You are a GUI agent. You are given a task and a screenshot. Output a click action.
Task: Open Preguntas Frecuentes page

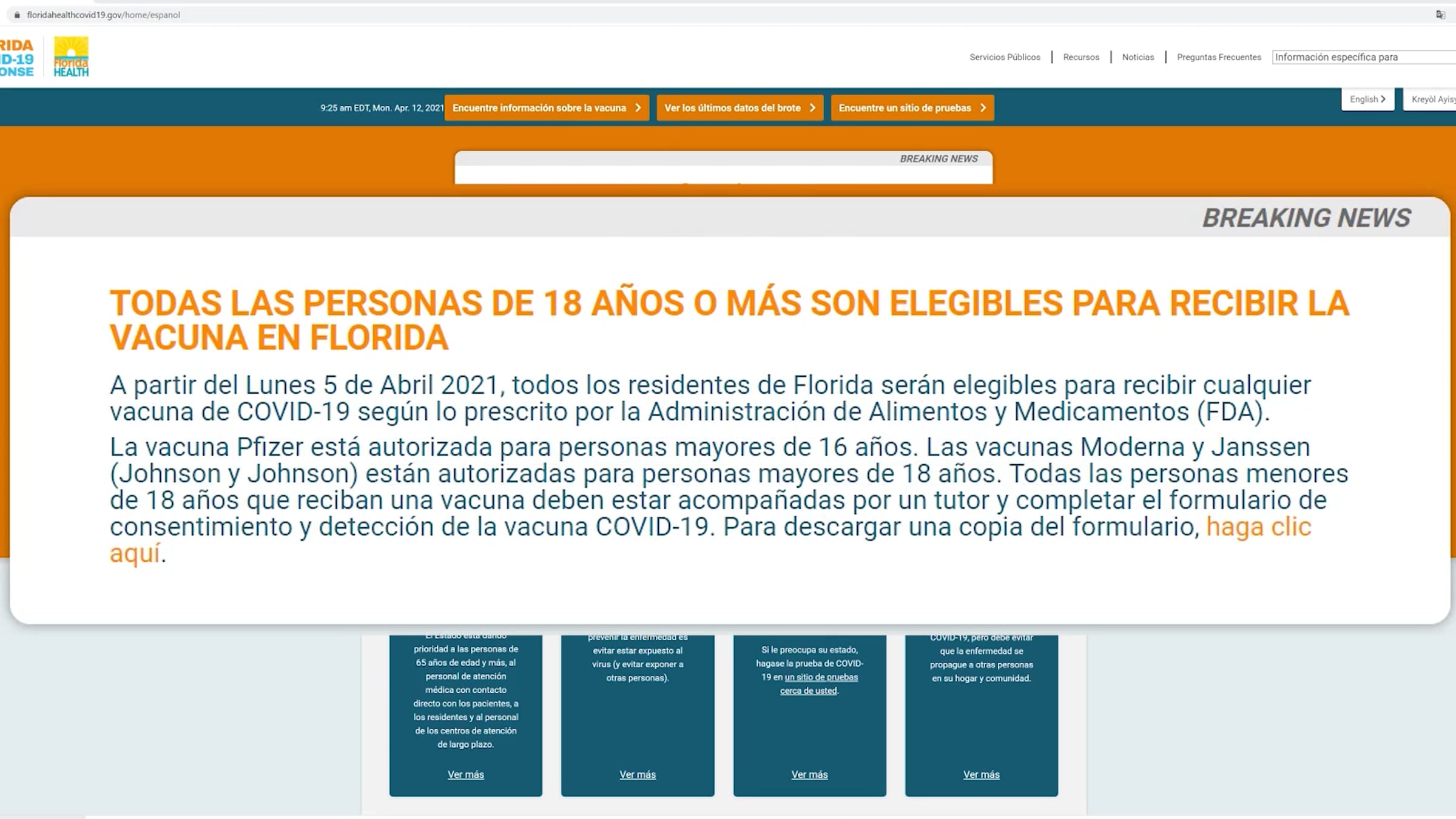1218,58
